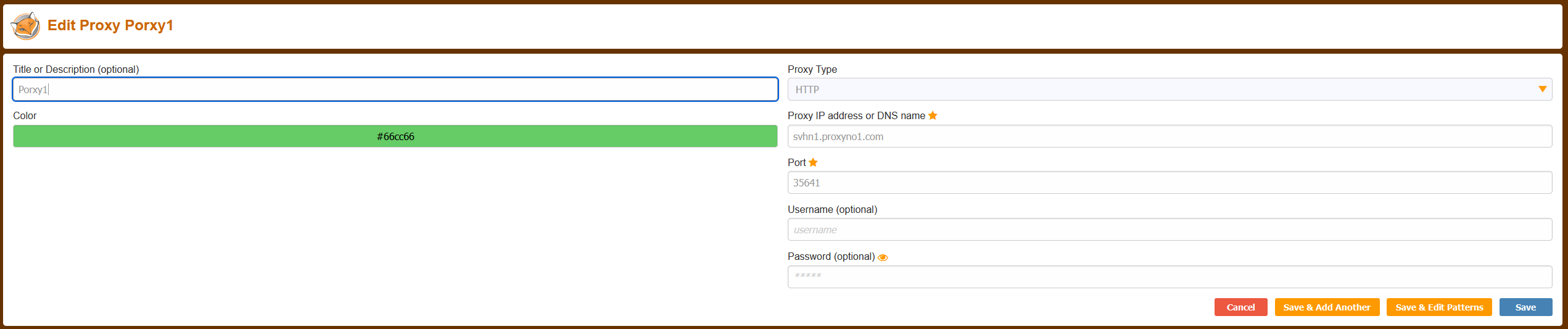The image size is (1568, 329).
Task: Click the Username input field
Action: click(1170, 230)
